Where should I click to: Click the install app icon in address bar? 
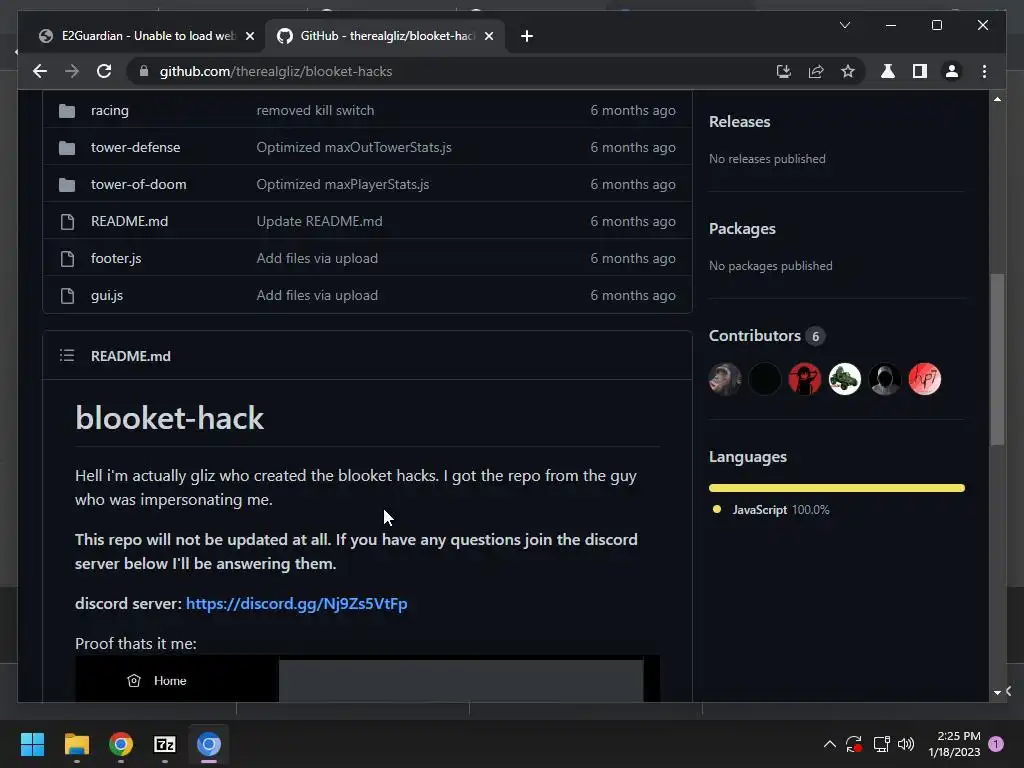tap(784, 71)
